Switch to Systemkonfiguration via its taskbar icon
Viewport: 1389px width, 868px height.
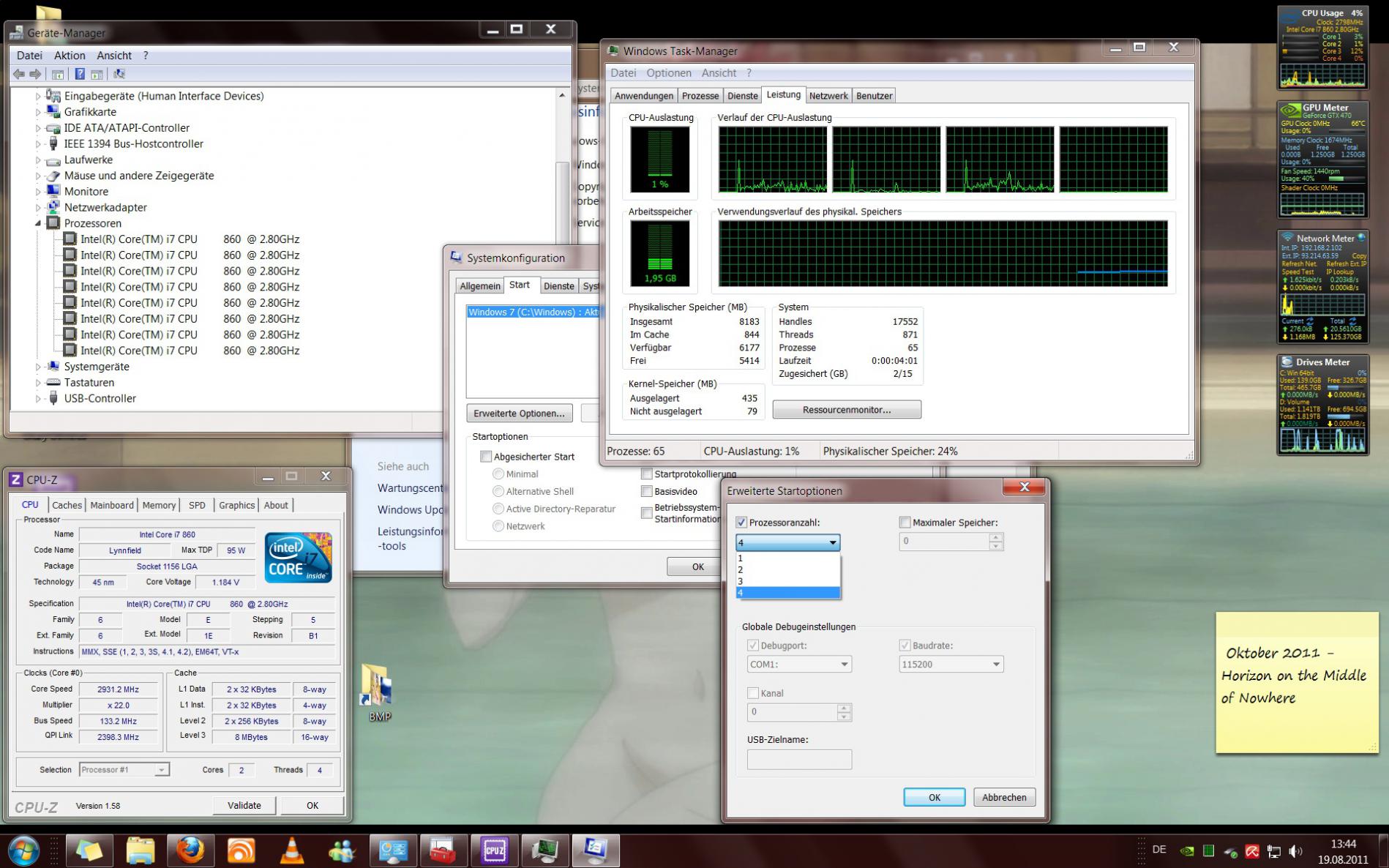click(595, 850)
